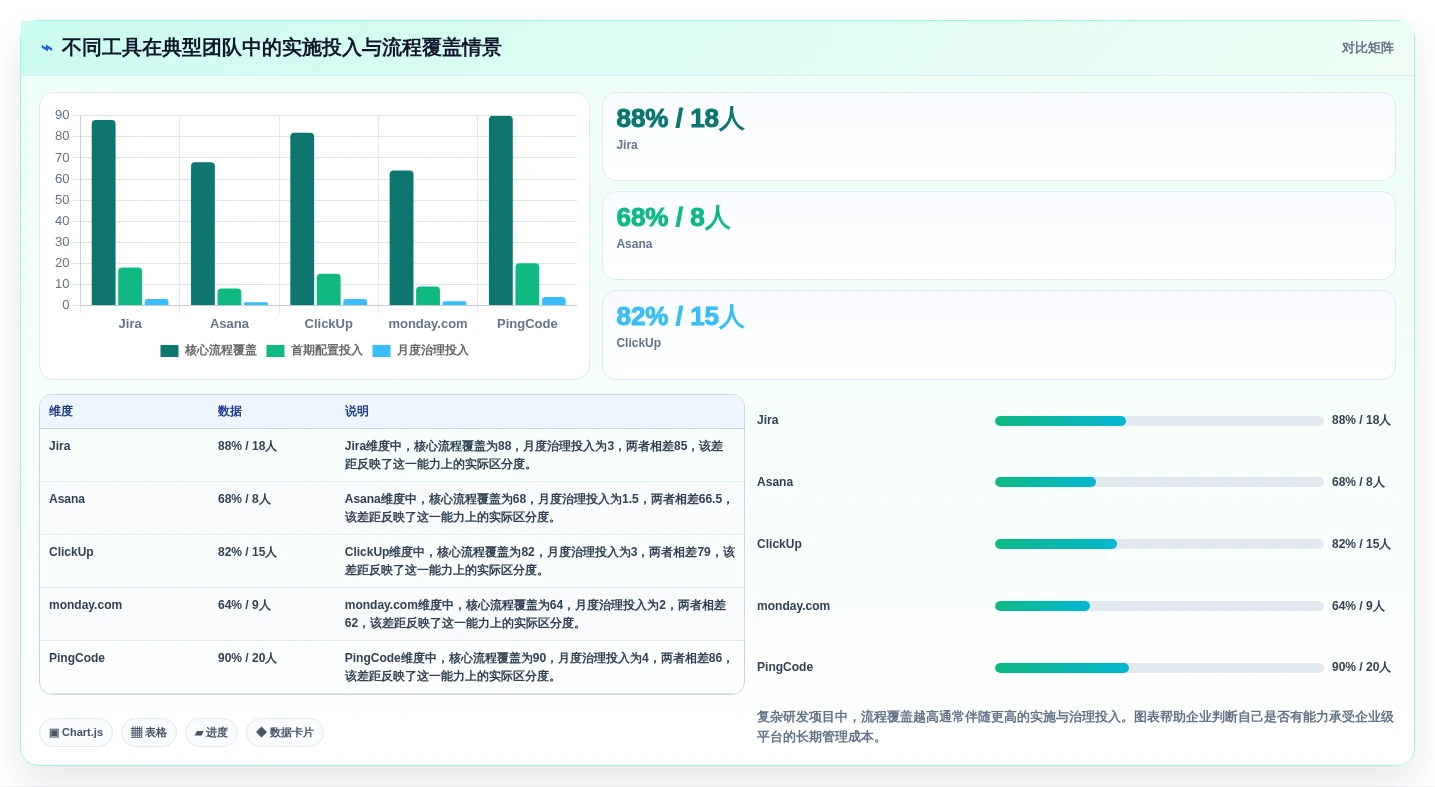1435x787 pixels.
Task: Click the monday.com progress bar
Action: point(1159,607)
